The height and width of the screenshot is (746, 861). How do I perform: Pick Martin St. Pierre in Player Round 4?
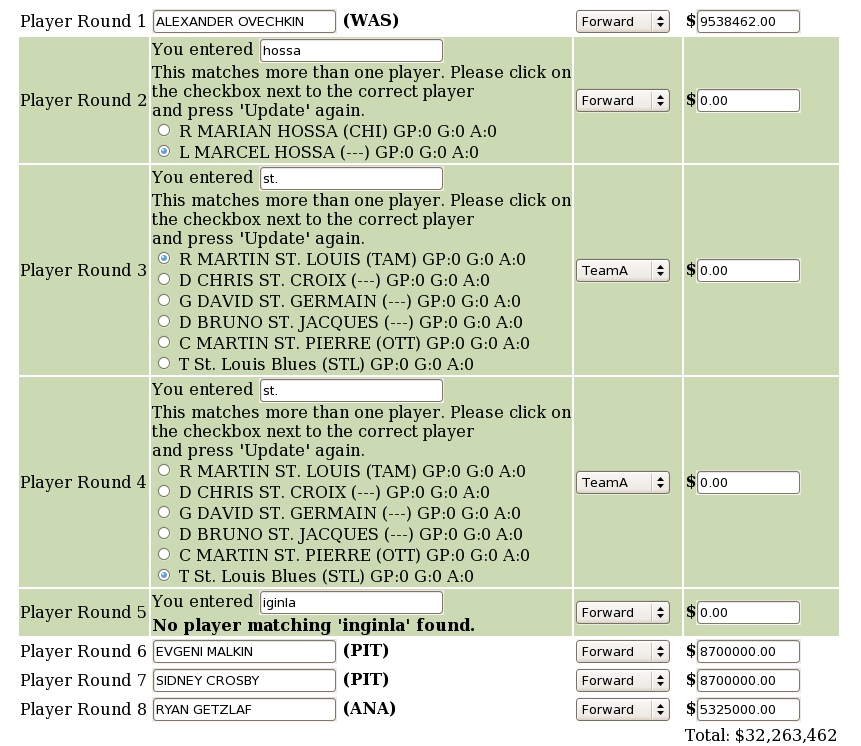[164, 554]
